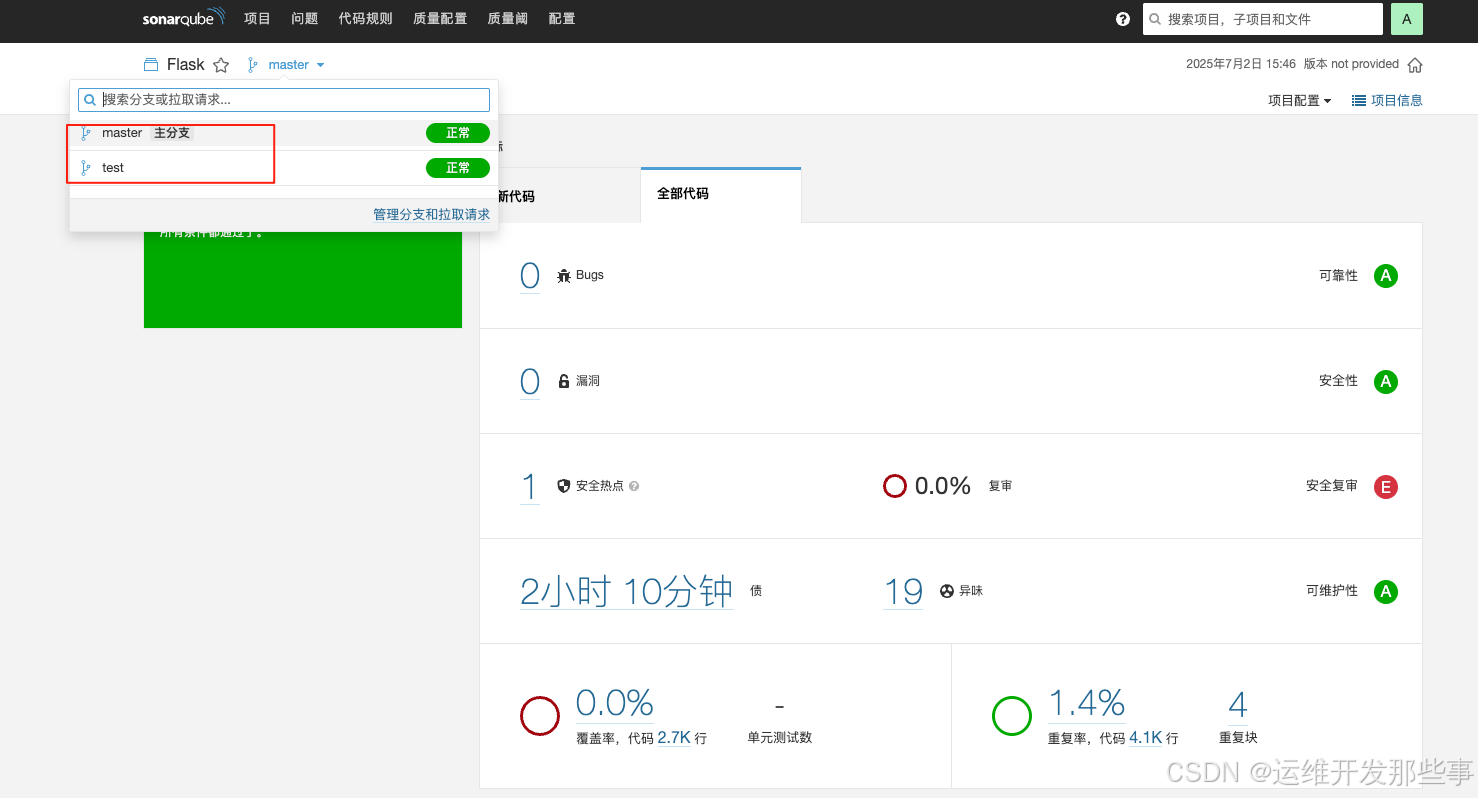Switch to the 全部代码 tab
Image resolution: width=1478 pixels, height=798 pixels.
721,194
